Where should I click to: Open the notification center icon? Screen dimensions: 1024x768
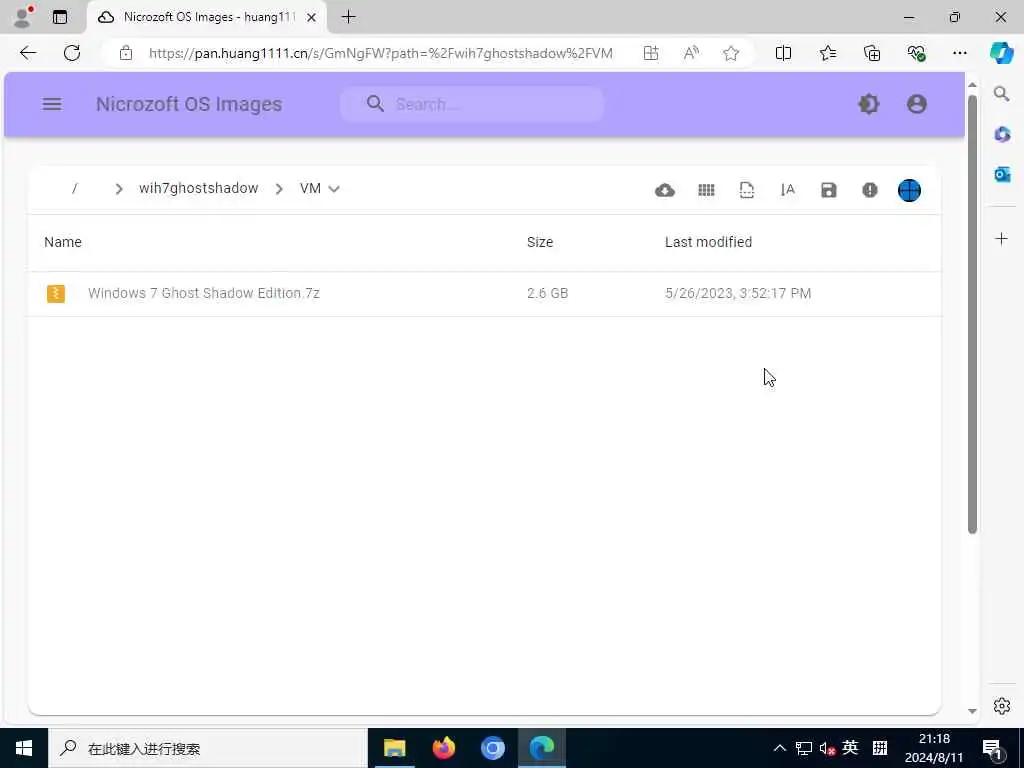coord(993,749)
